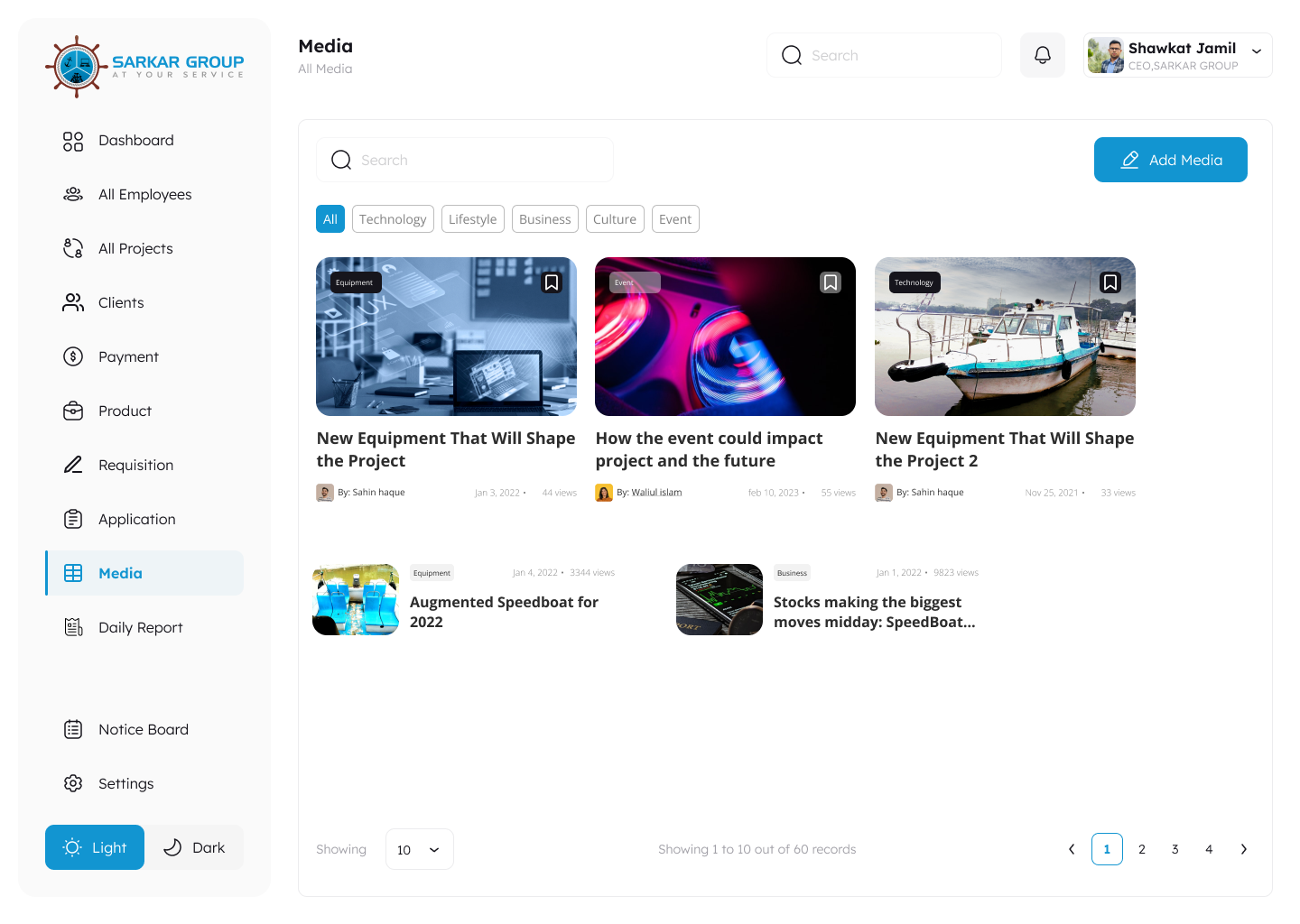Click the Add Media button

(1171, 160)
